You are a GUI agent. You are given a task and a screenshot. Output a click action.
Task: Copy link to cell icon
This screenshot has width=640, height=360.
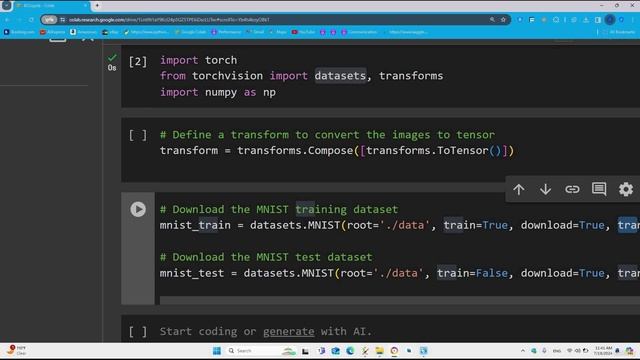tap(572, 189)
